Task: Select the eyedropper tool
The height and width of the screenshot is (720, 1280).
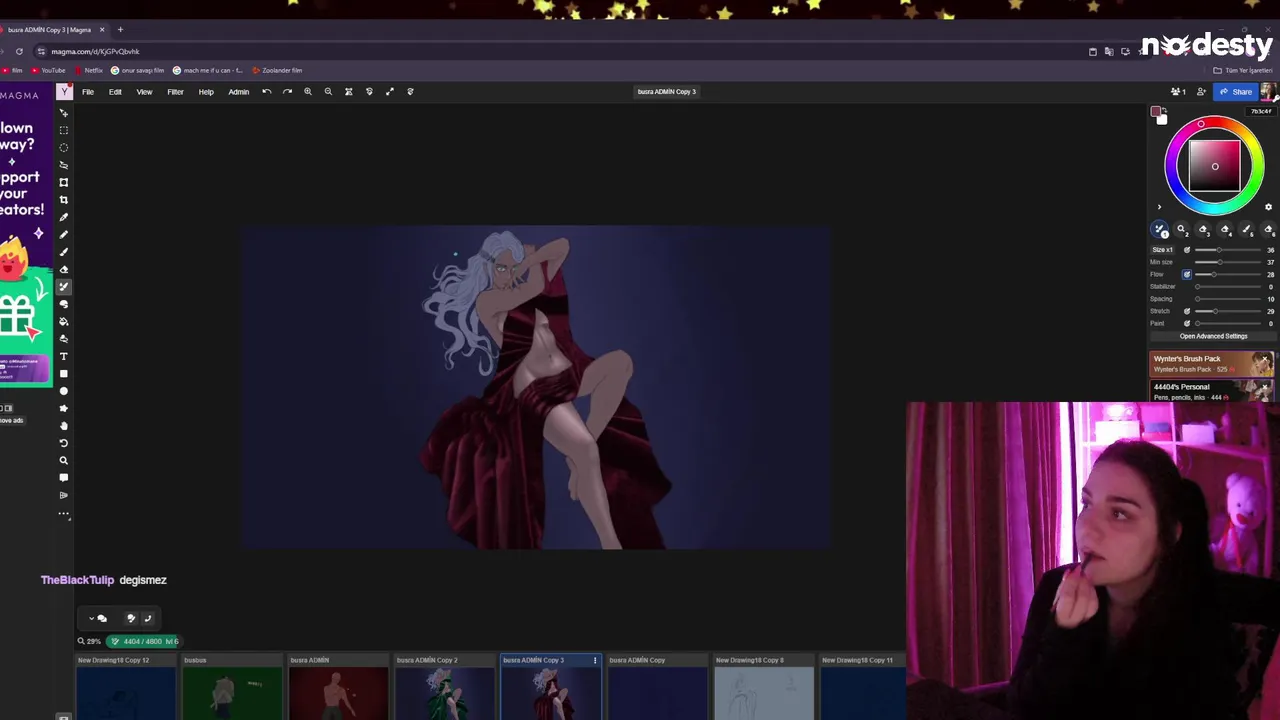Action: coord(64,217)
